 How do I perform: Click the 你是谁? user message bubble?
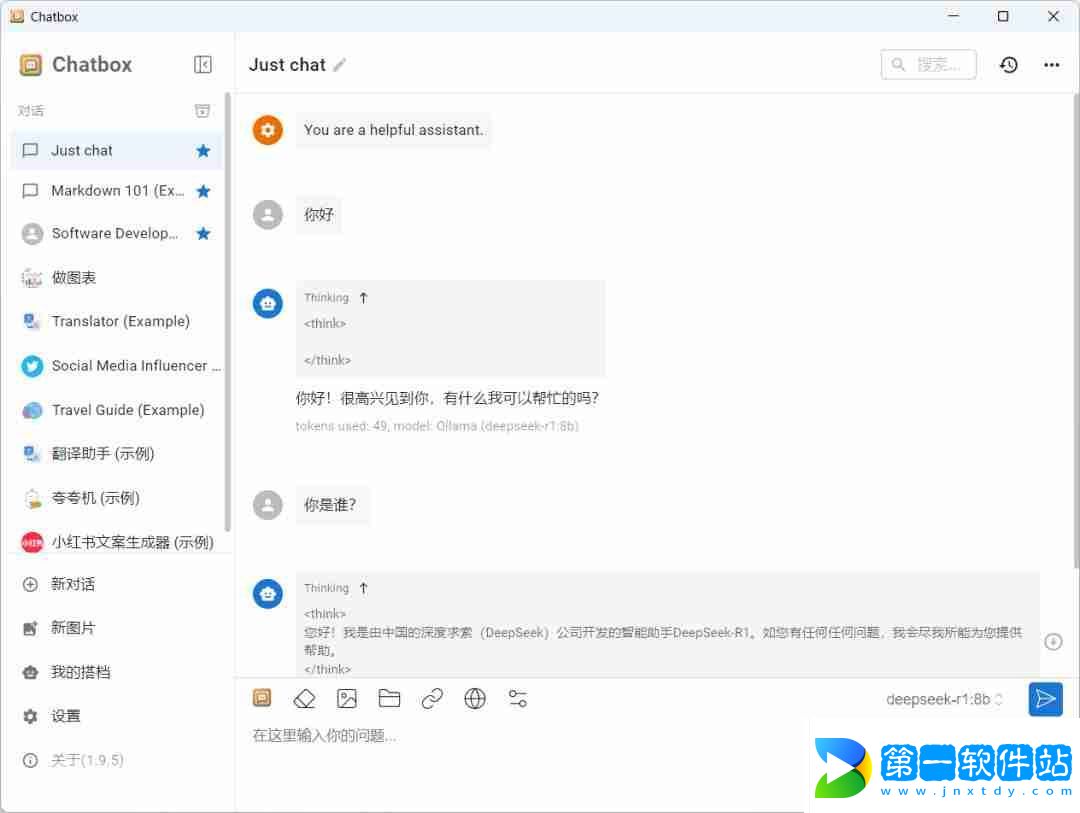point(332,505)
